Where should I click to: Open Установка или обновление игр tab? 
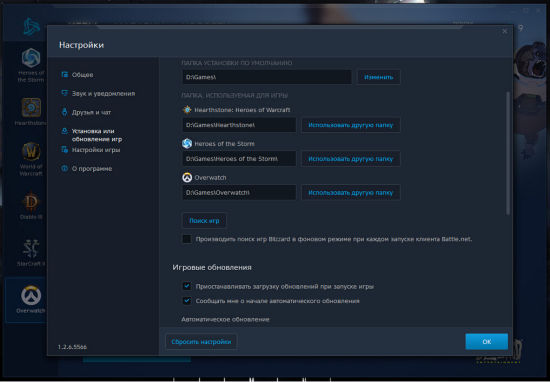tap(97, 135)
